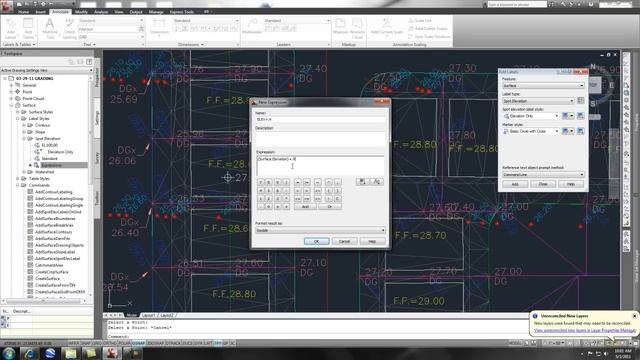Screen dimensions: 640x360
Task: Select the AddContourLabeling command in tree
Action: click(x=53, y=192)
